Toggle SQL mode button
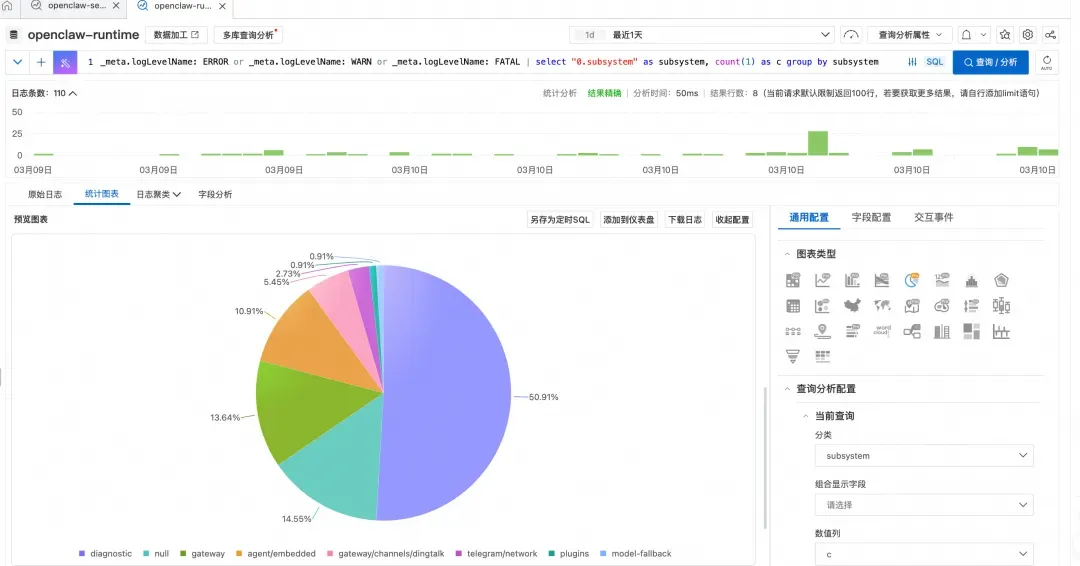1080x566 pixels. 935,62
